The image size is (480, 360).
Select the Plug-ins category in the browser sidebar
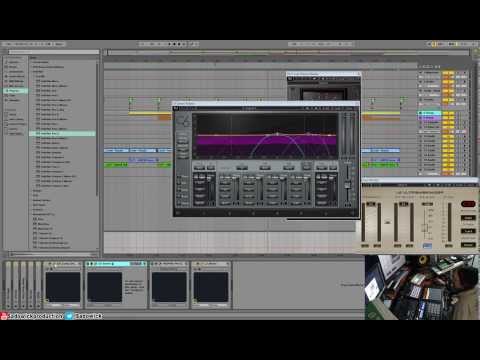pyautogui.click(x=15, y=91)
